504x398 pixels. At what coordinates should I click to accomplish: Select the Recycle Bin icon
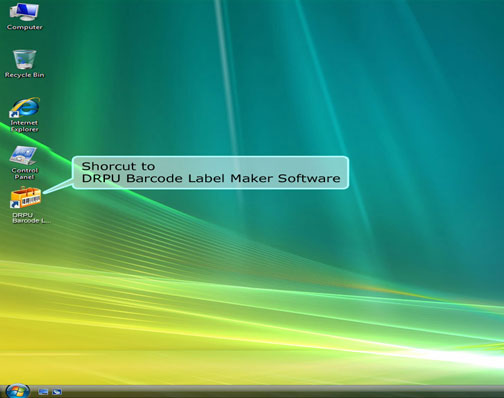pyautogui.click(x=24, y=59)
